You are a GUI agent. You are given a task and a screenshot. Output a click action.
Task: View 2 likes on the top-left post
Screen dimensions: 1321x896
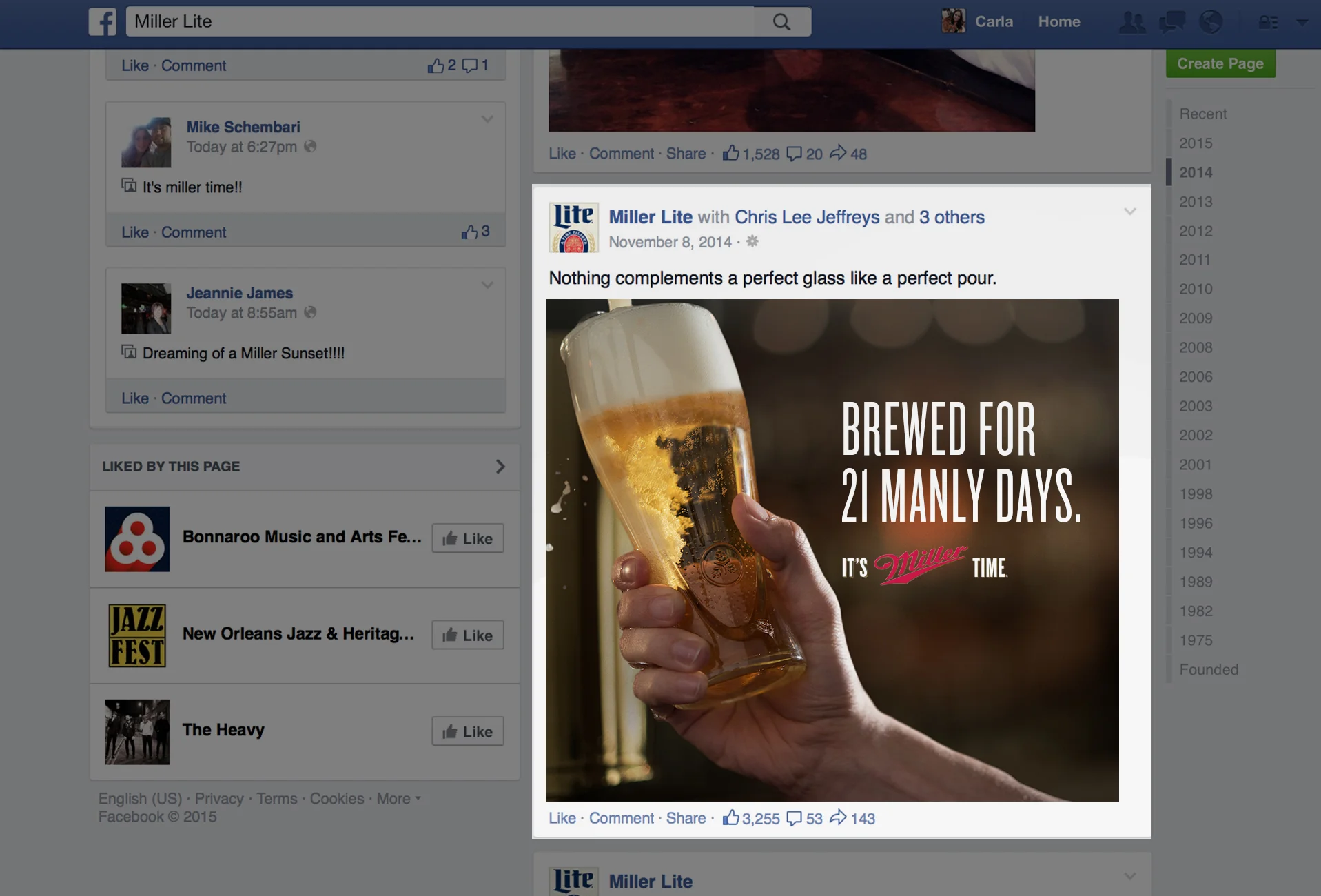pyautogui.click(x=442, y=65)
